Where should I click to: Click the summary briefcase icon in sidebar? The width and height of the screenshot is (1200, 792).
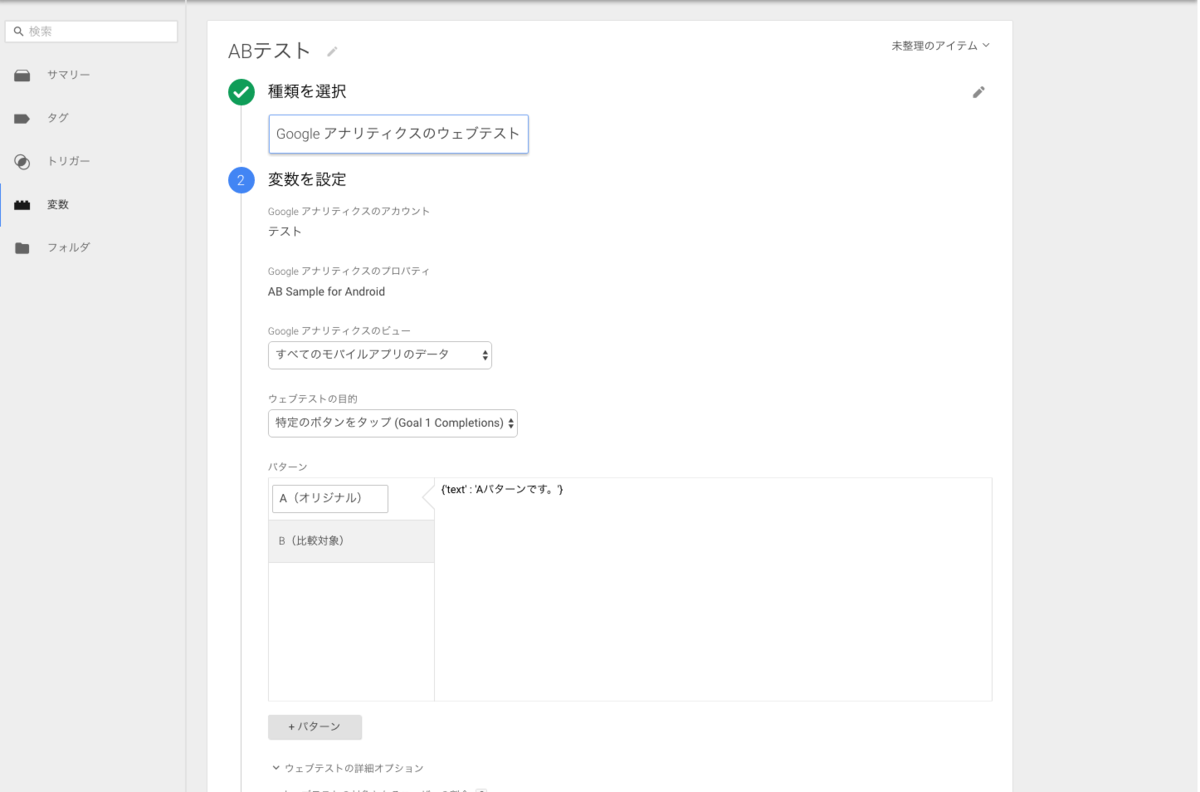click(x=22, y=75)
